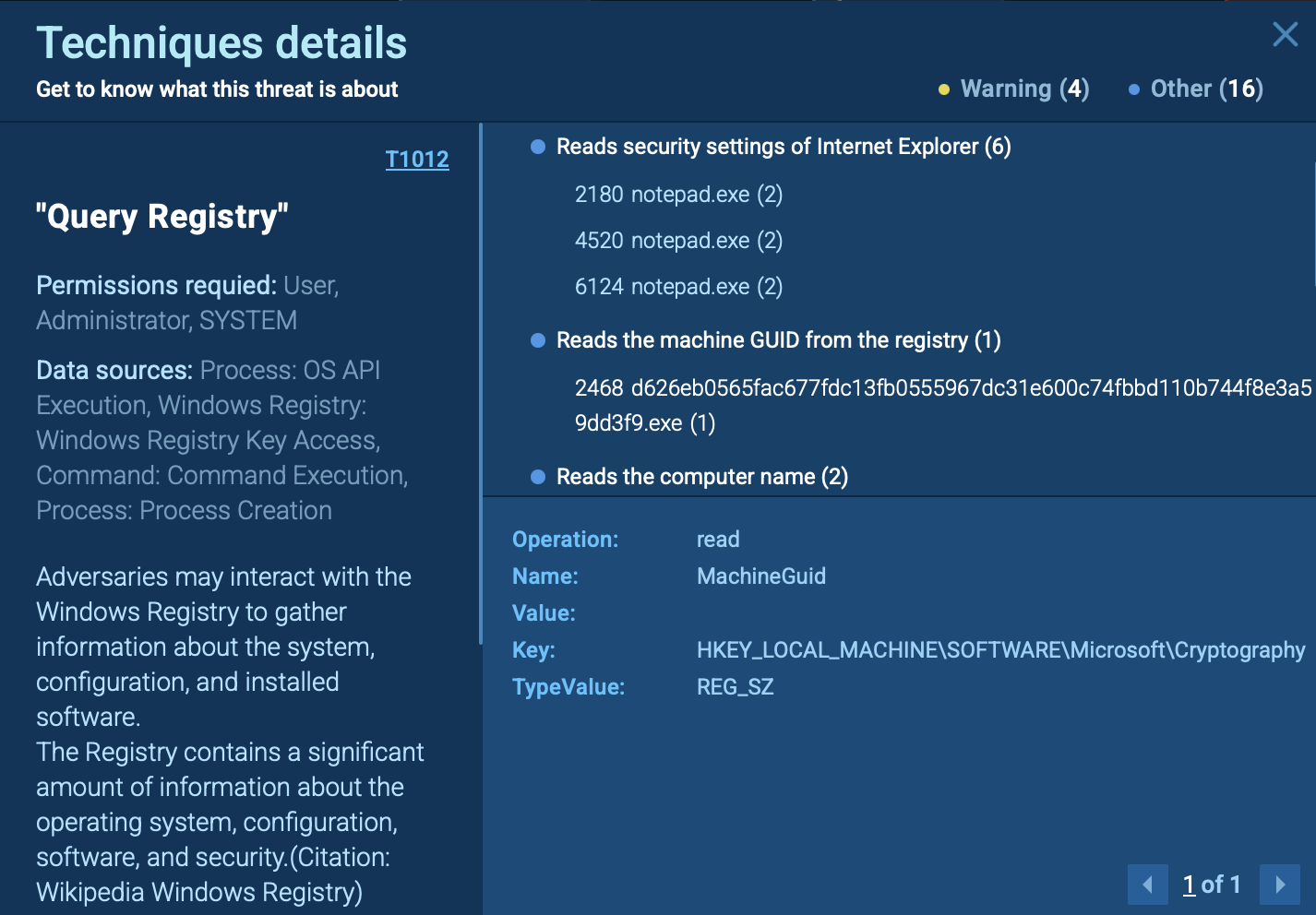The height and width of the screenshot is (915, 1316).
Task: Click bullet beside Internet Explorer settings entry
Action: click(x=538, y=147)
